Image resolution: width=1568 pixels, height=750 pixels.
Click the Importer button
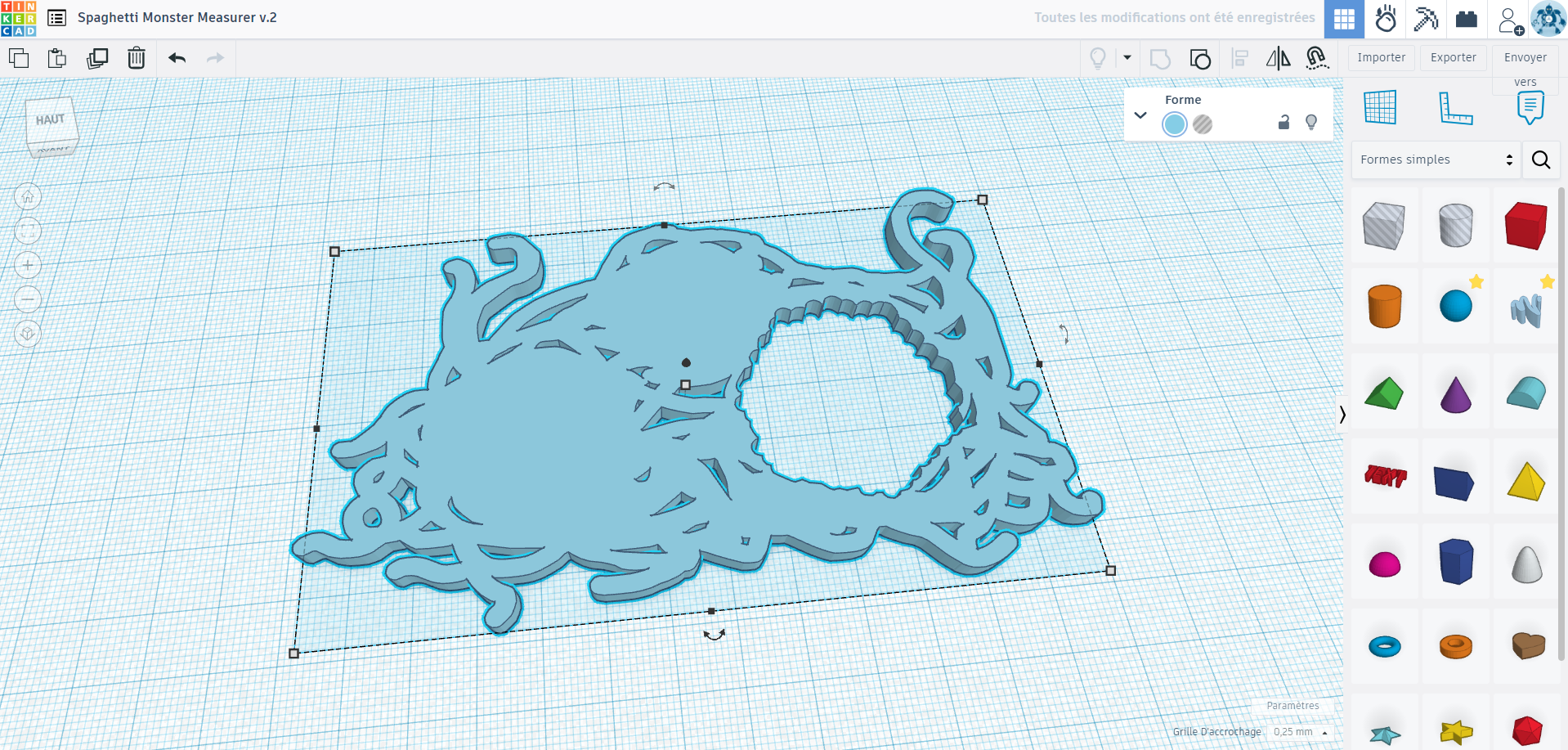click(x=1382, y=57)
